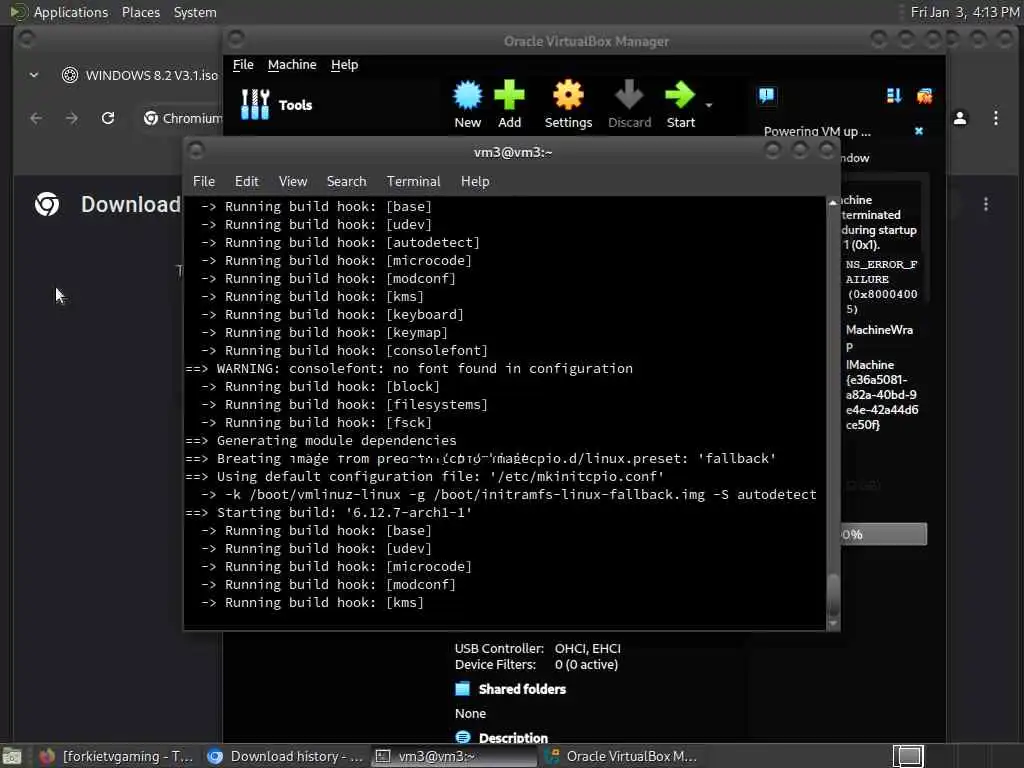The width and height of the screenshot is (1024, 768).
Task: Click the terminal scrollbar up arrow
Action: tap(833, 202)
